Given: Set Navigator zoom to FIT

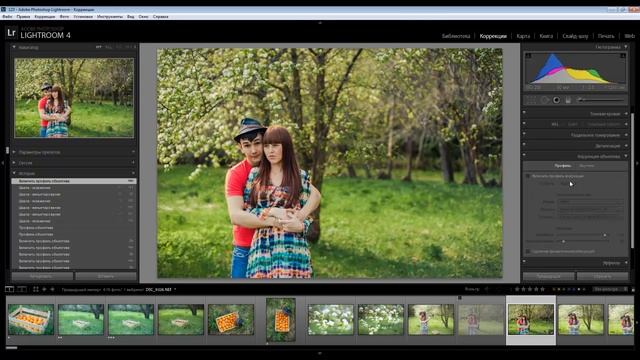Looking at the screenshot, I should click(98, 47).
